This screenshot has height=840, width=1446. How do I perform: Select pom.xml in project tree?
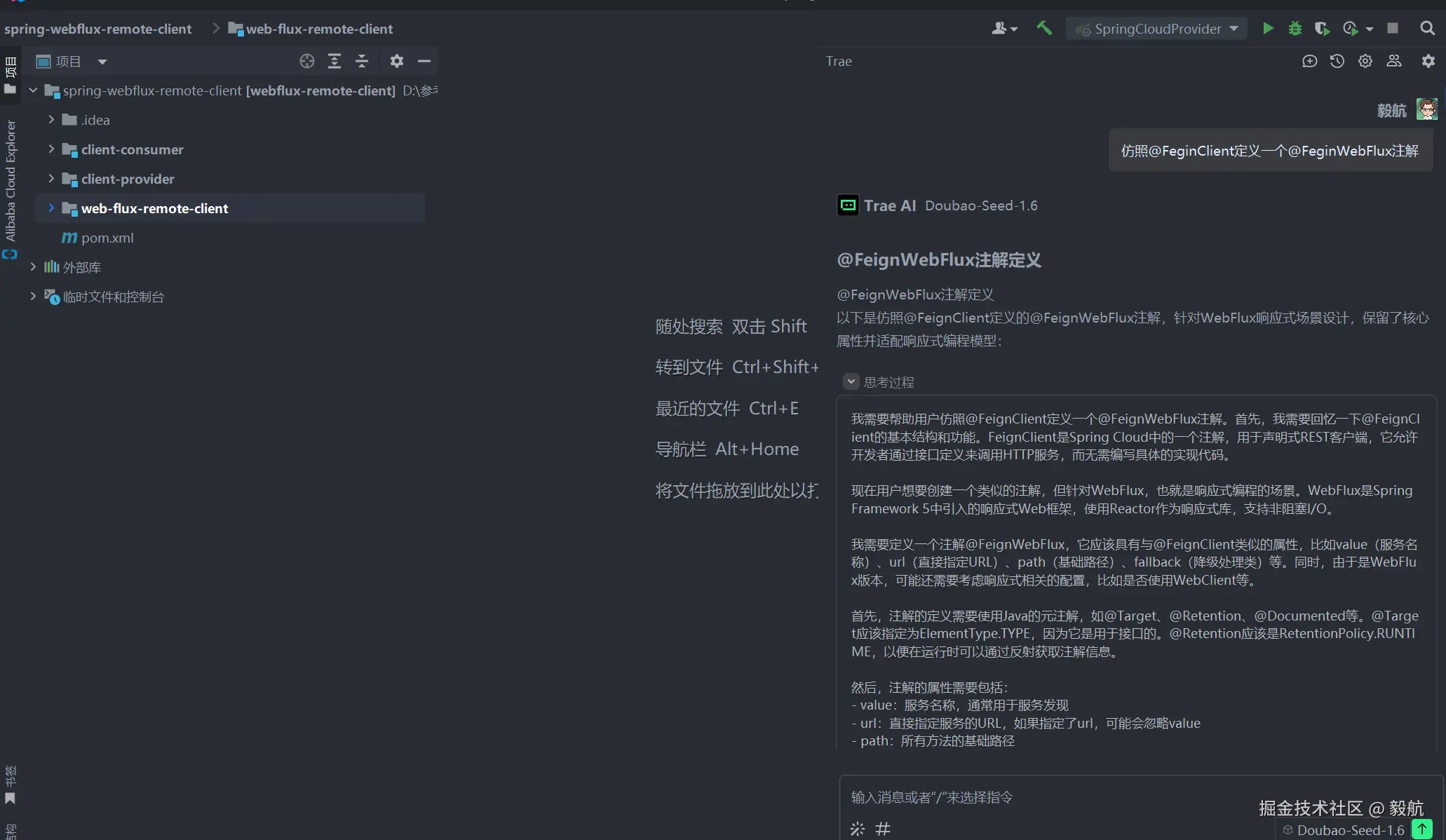[x=107, y=238]
